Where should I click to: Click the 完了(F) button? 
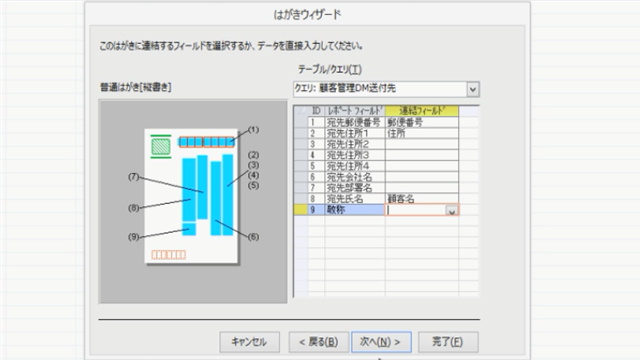[x=448, y=342]
